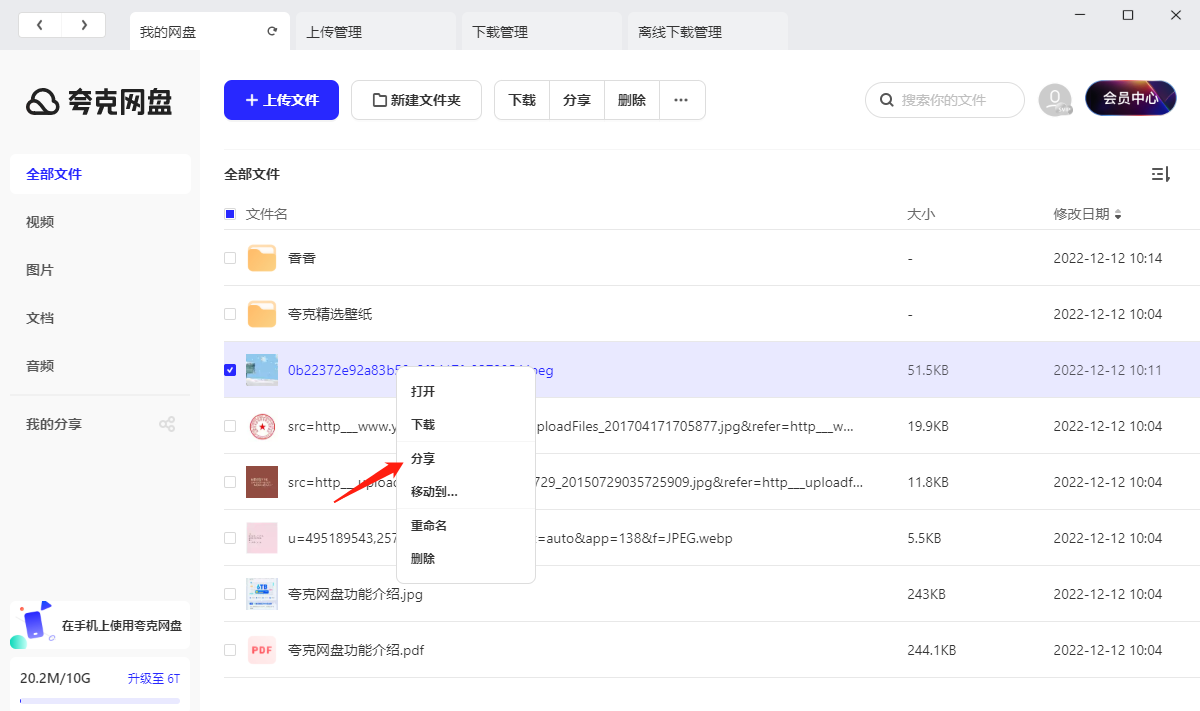Click the back navigation arrow
Image resolution: width=1200 pixels, height=711 pixels.
40,24
